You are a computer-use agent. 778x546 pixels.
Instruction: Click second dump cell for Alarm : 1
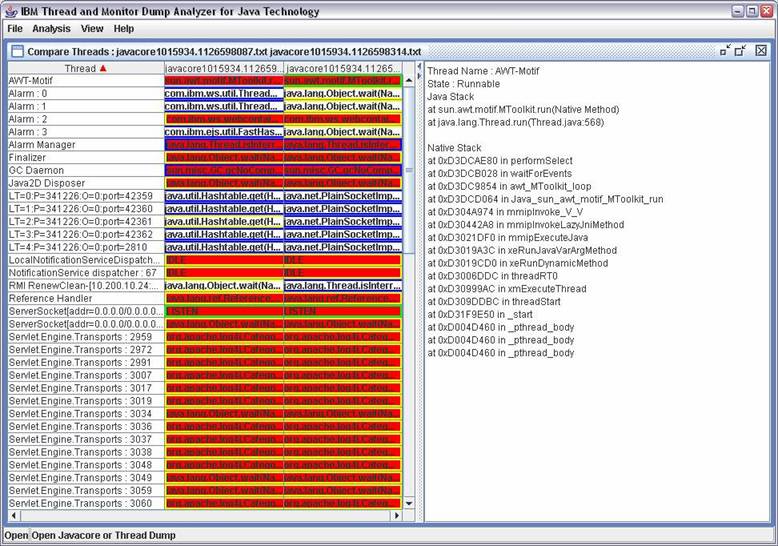click(343, 106)
